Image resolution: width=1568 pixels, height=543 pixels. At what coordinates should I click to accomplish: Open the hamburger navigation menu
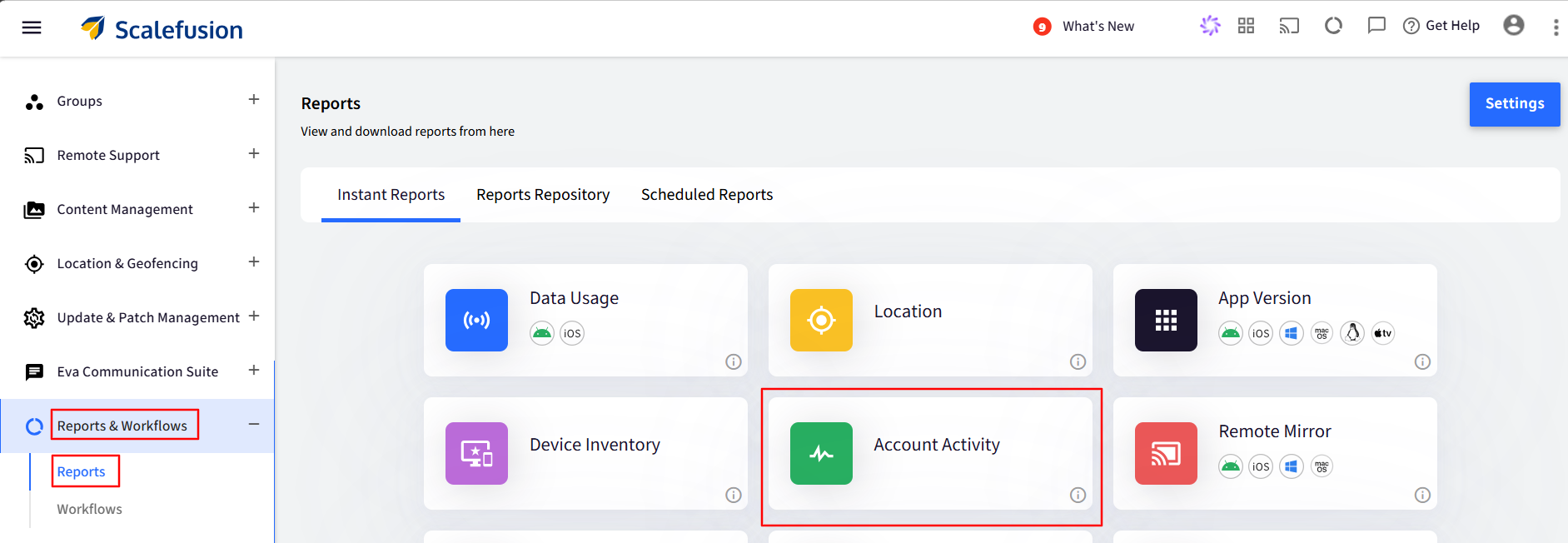[x=32, y=27]
